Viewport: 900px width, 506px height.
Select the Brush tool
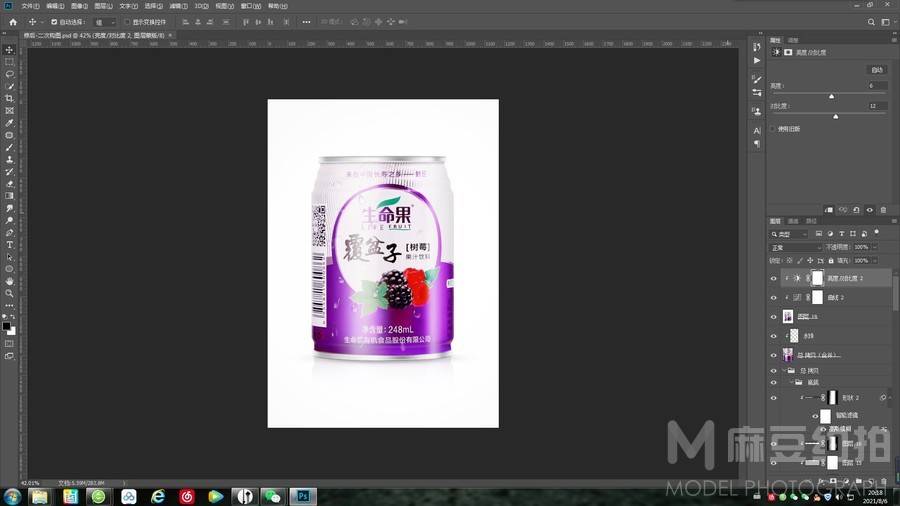pyautogui.click(x=9, y=147)
